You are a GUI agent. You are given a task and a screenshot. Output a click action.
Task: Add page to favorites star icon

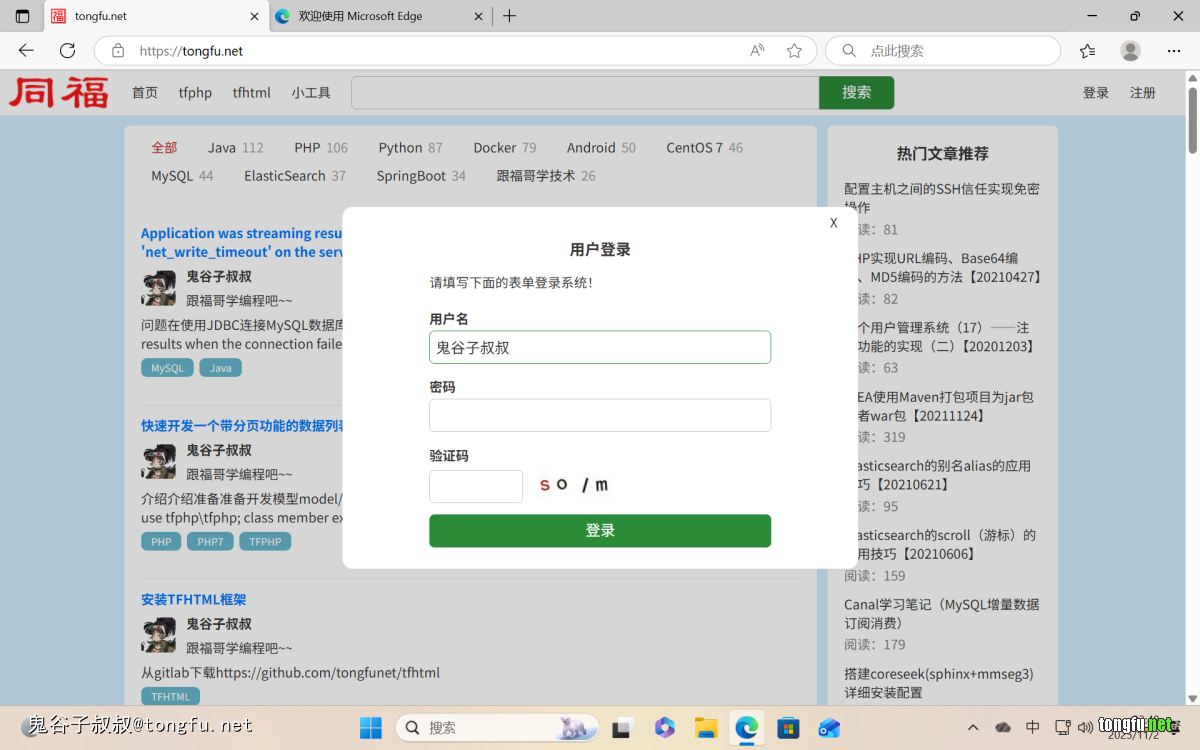[794, 51]
